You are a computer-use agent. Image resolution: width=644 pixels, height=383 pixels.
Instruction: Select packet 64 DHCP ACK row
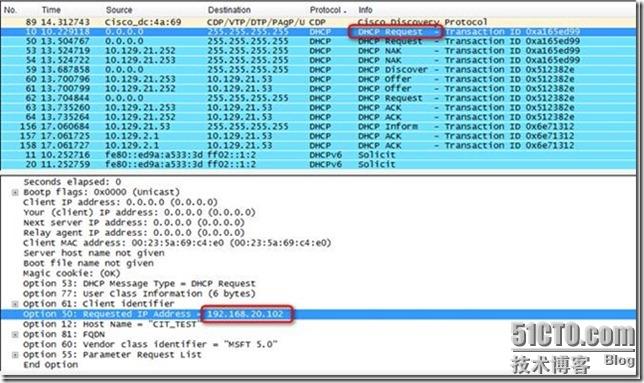click(x=318, y=117)
